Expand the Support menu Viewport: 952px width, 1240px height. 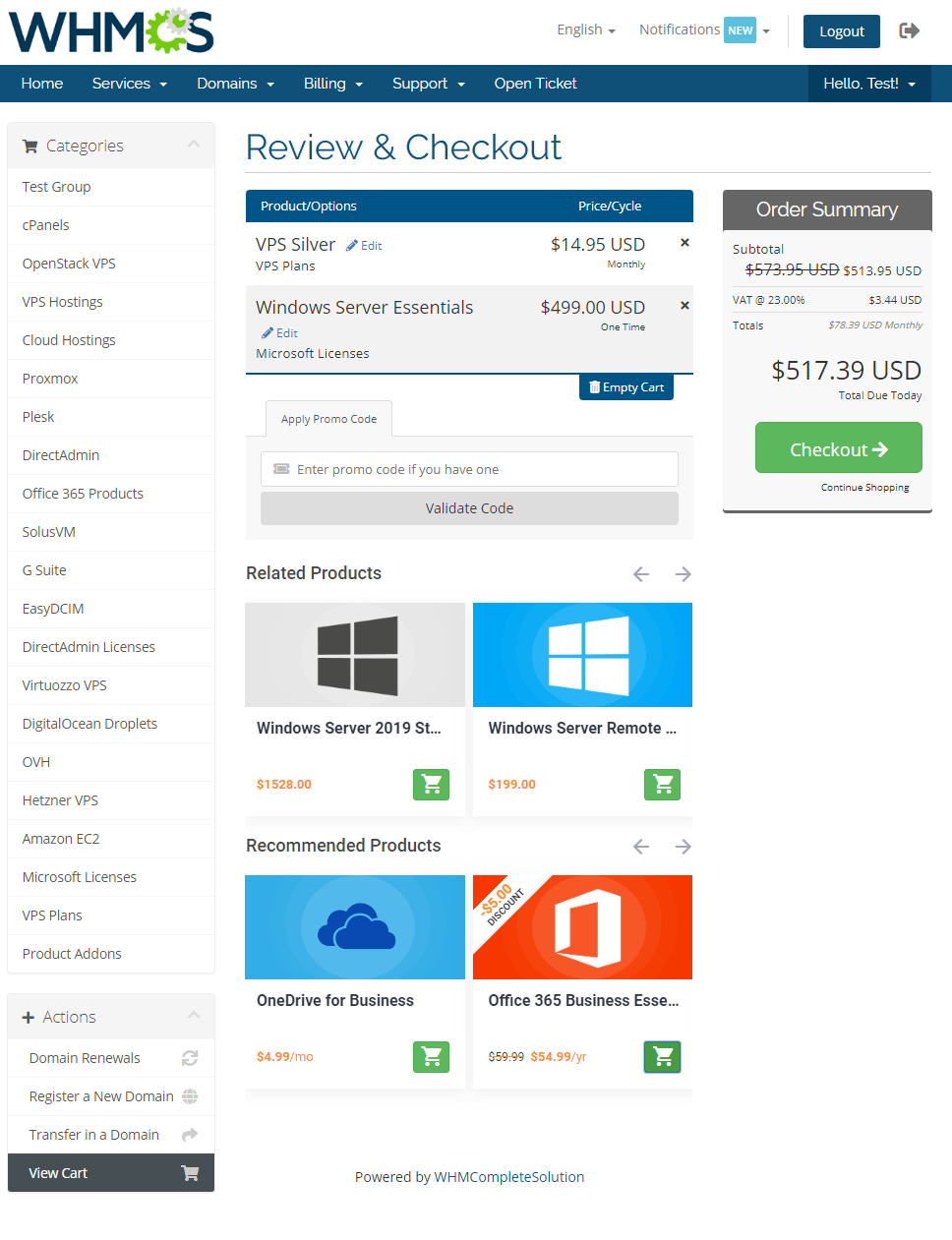tap(429, 84)
